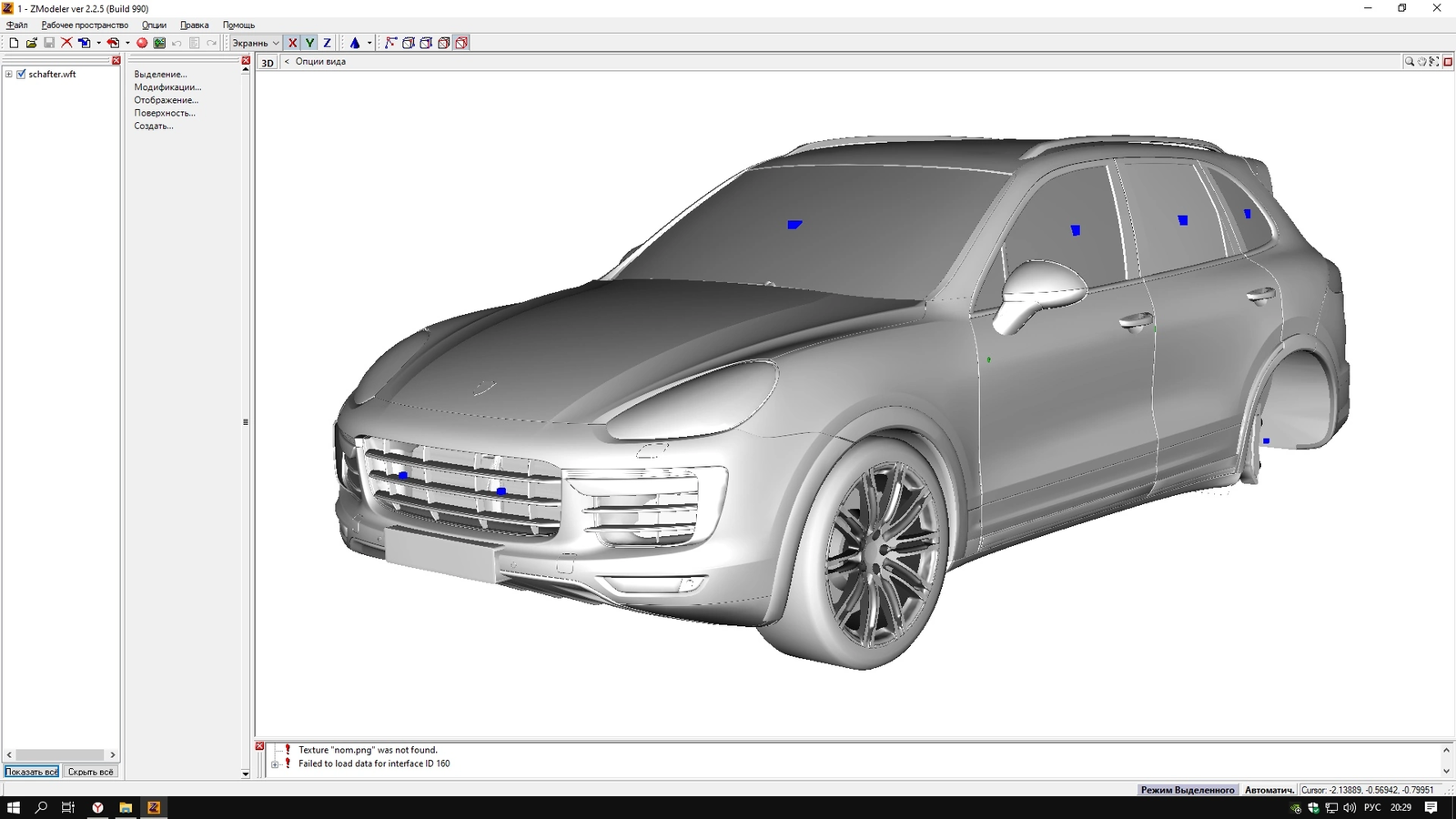The image size is (1456, 819).
Task: Toggle the Y axis constraint
Action: [x=309, y=43]
